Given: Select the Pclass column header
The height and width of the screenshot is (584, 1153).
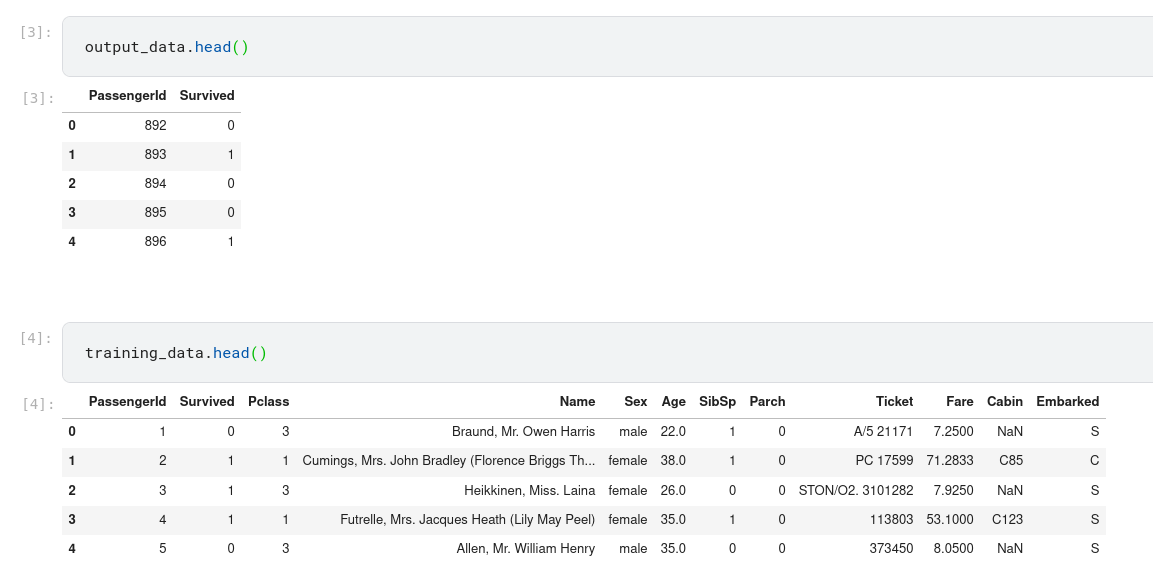Looking at the screenshot, I should tap(268, 401).
